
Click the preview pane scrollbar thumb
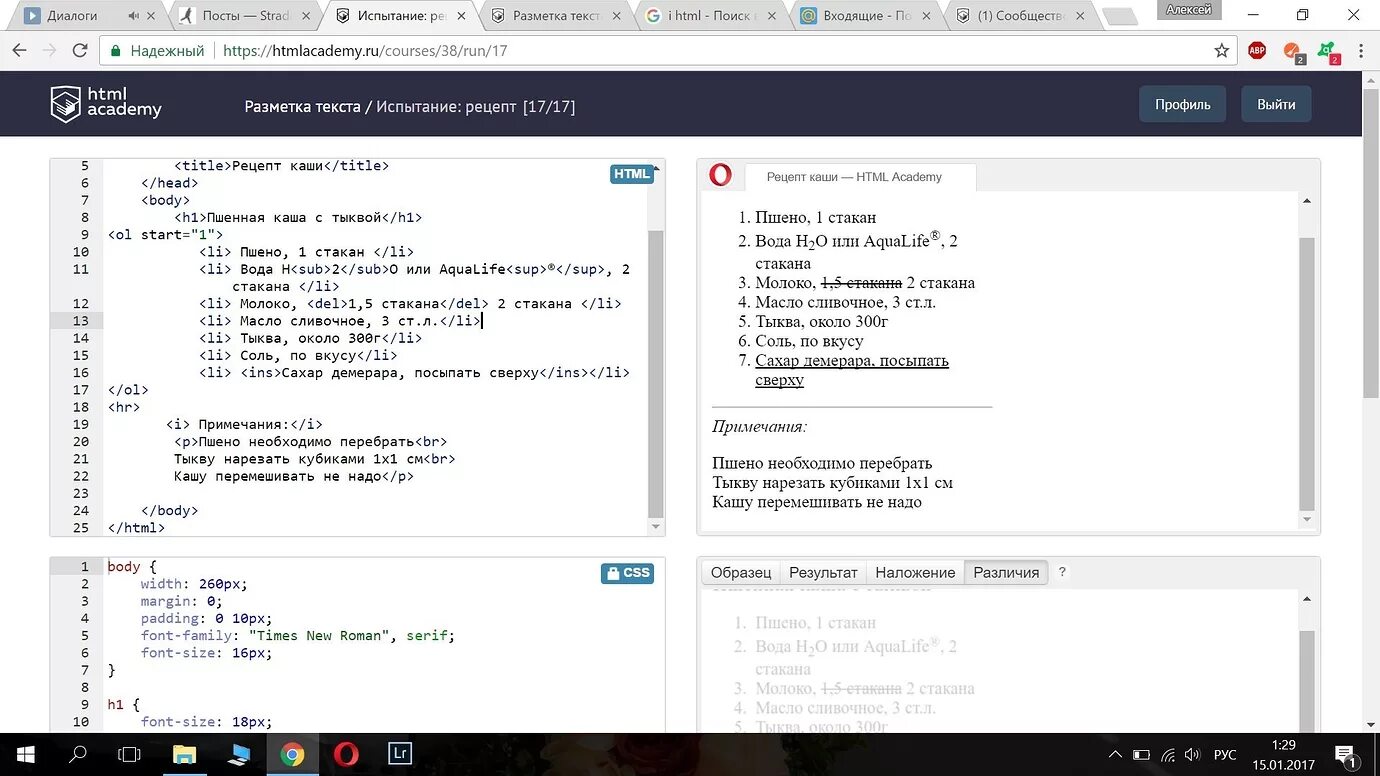[x=1307, y=373]
